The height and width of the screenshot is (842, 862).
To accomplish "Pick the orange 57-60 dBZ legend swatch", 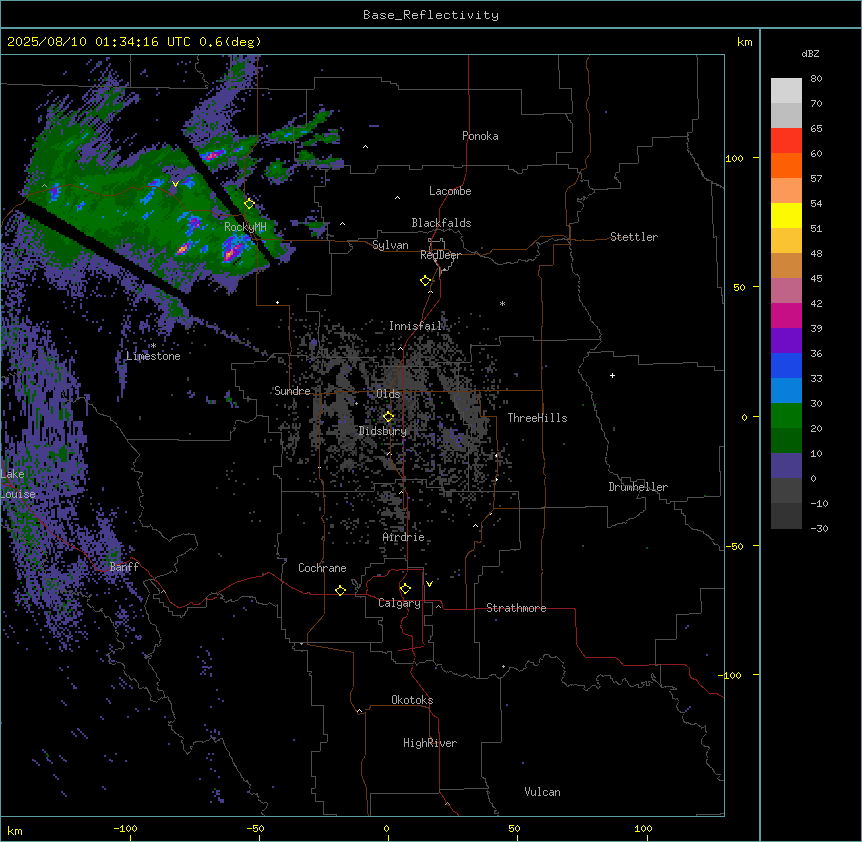I will [x=786, y=165].
